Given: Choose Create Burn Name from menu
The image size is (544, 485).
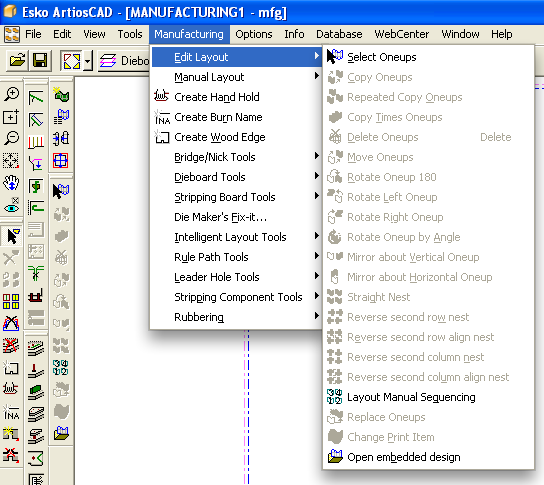Looking at the screenshot, I should (x=237, y=117).
